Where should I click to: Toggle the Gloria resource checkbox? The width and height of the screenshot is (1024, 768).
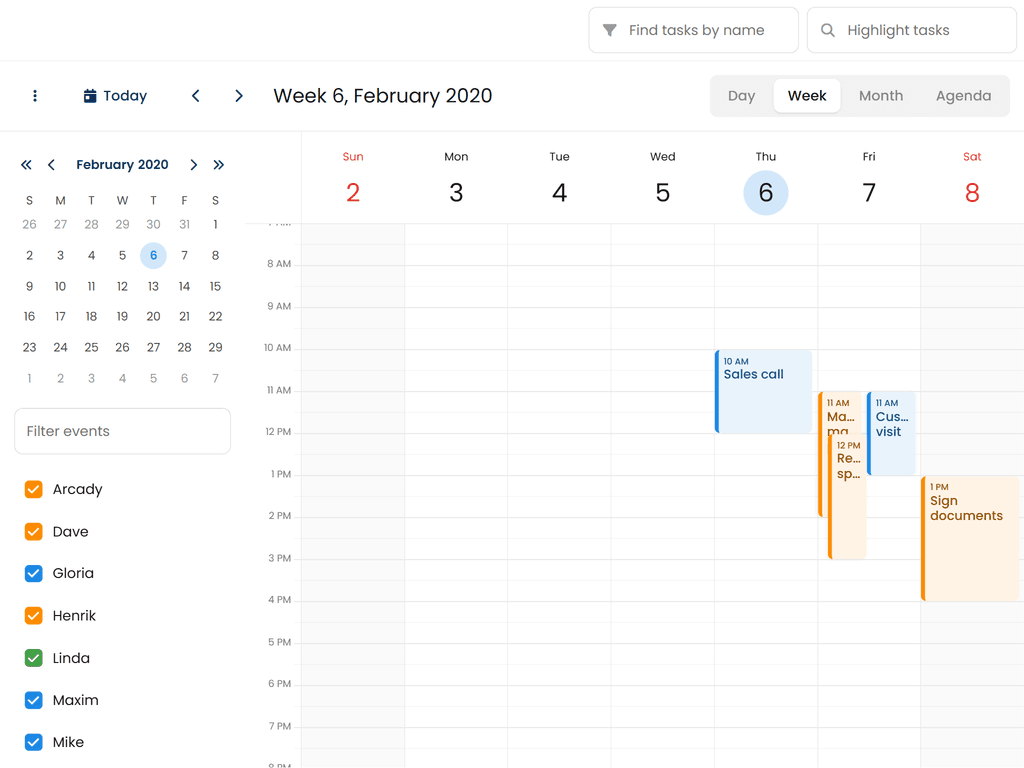click(34, 573)
